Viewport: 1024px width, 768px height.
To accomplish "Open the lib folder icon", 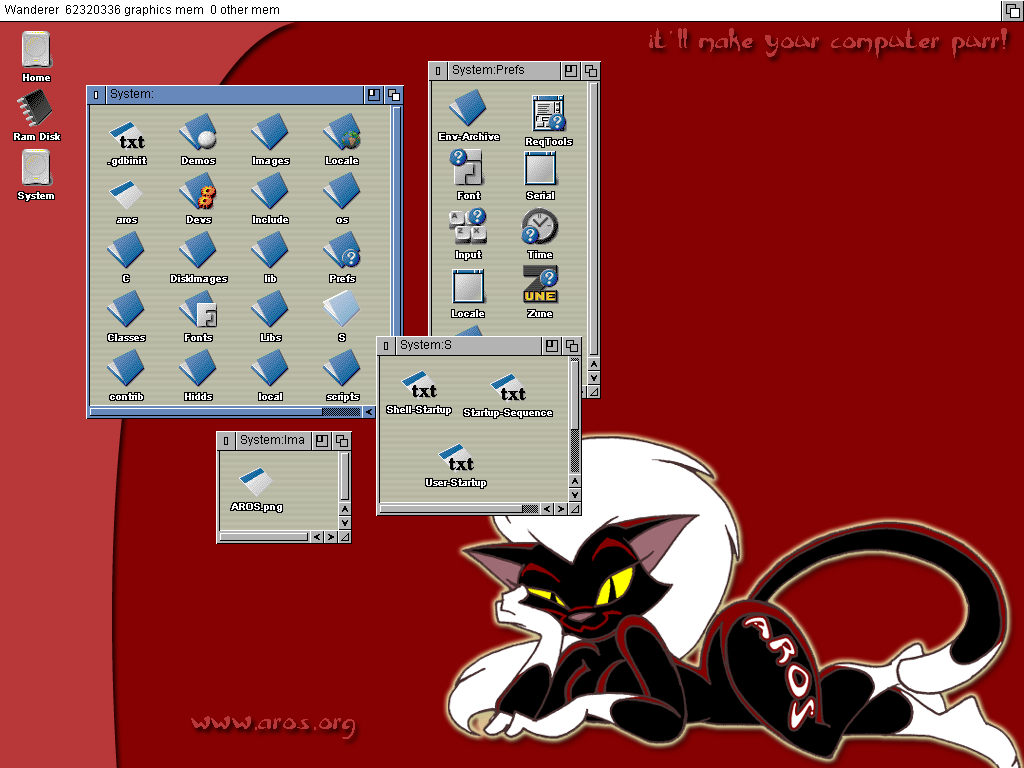I will [270, 251].
